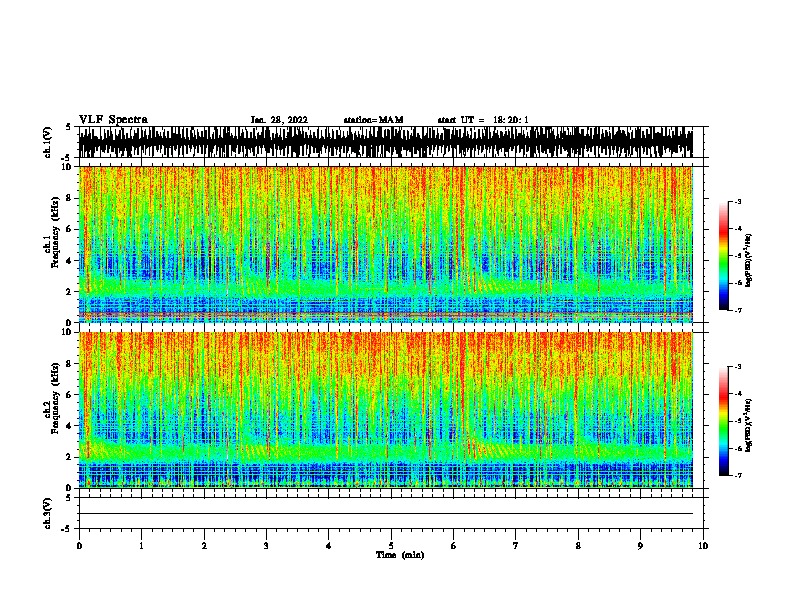This screenshot has width=792, height=612.
Task: Click time axis tick label "5"
Action: point(391,546)
